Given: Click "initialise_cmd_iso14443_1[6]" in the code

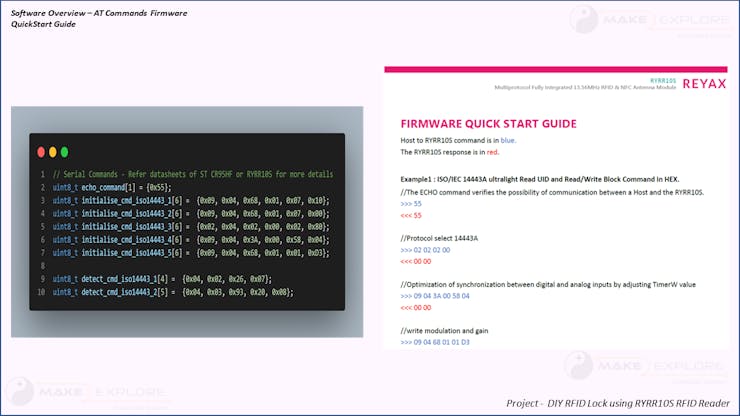Looking at the screenshot, I should coord(132,201).
